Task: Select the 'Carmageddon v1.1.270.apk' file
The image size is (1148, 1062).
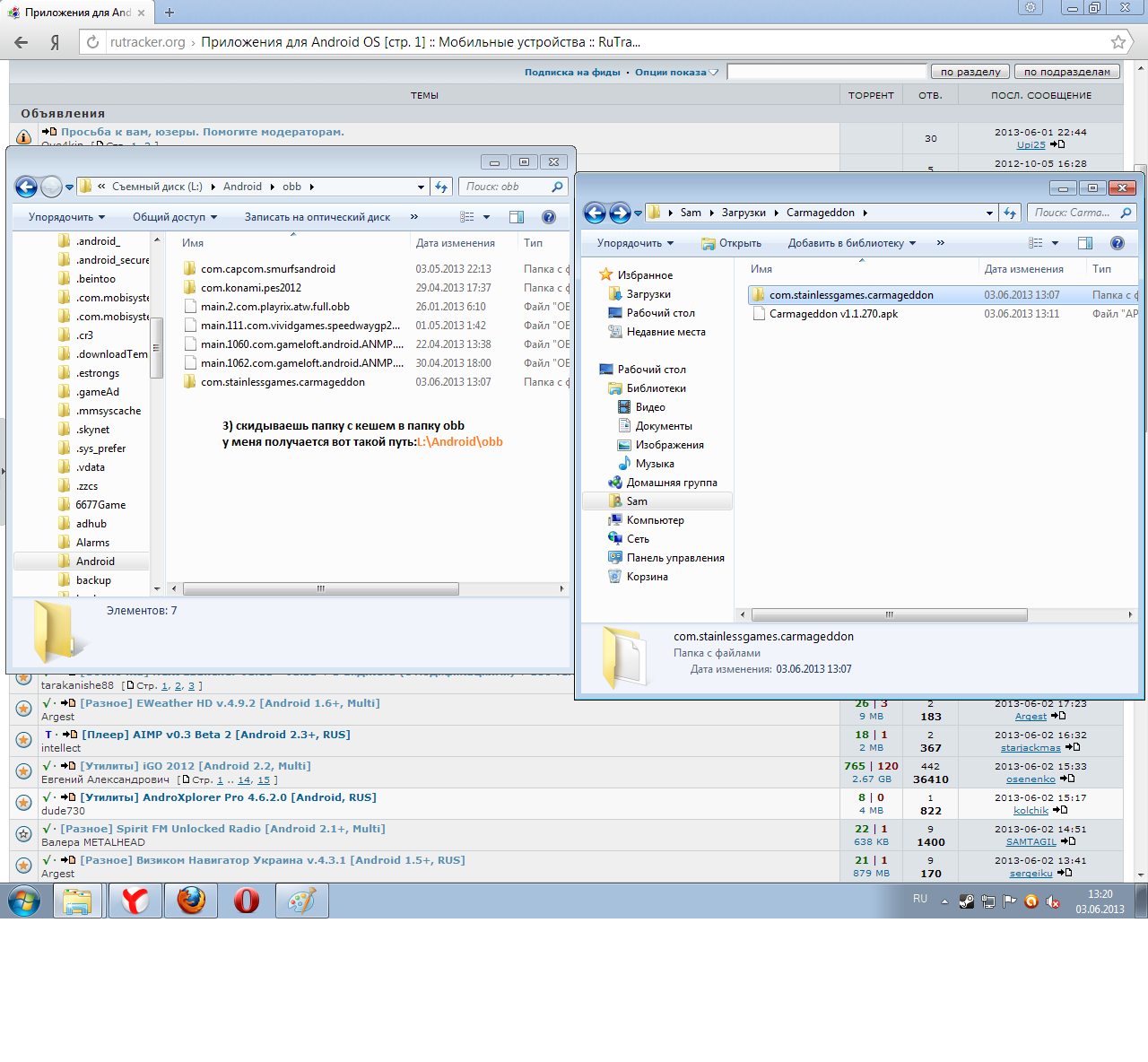Action: pyautogui.click(x=833, y=314)
